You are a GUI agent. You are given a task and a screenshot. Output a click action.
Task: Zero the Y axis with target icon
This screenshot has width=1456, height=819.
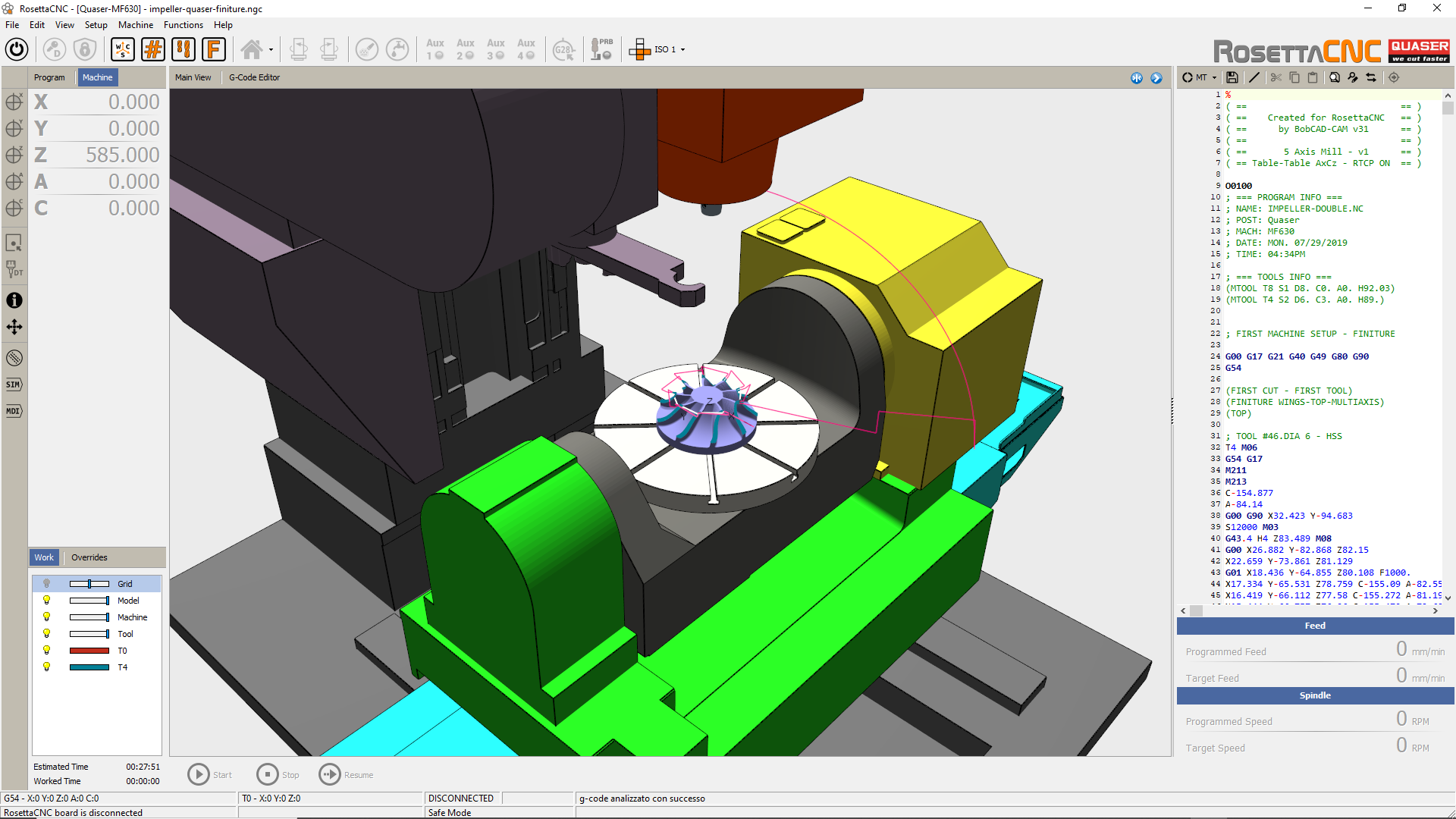tap(14, 128)
